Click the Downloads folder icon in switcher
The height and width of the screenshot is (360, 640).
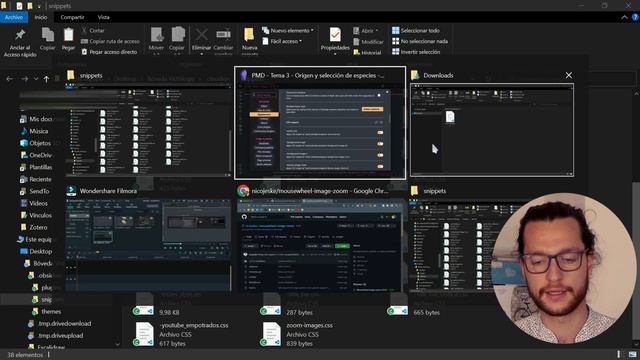(x=416, y=75)
